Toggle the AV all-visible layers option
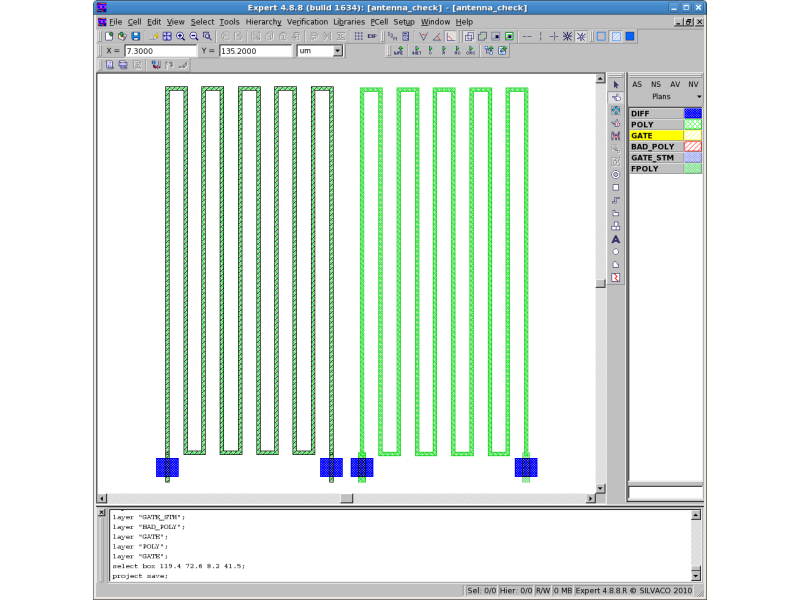Image resolution: width=800 pixels, height=600 pixels. (674, 84)
